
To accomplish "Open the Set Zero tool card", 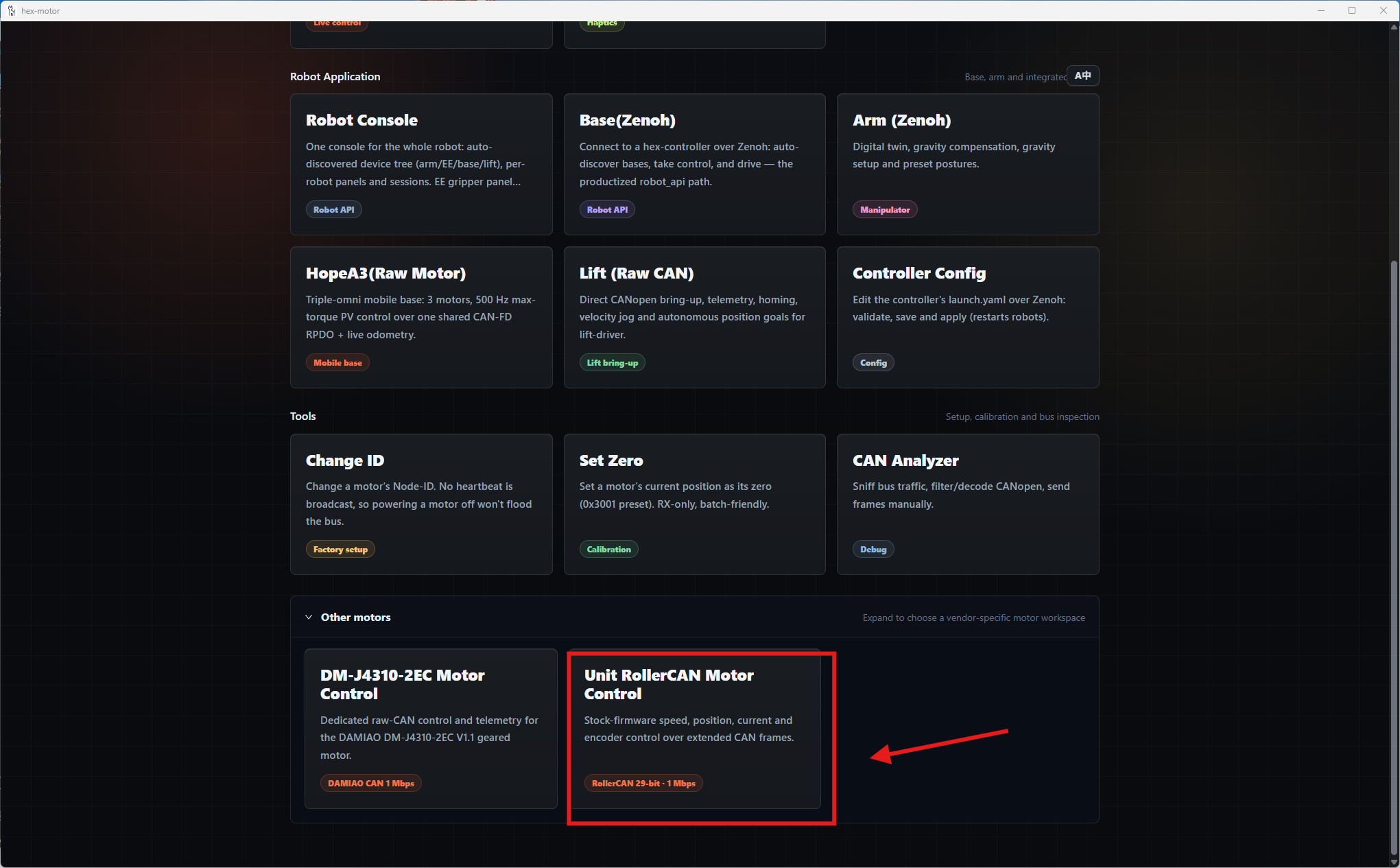I will tap(694, 504).
